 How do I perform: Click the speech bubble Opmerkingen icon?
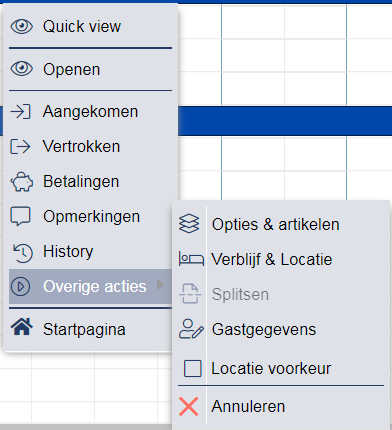21,217
